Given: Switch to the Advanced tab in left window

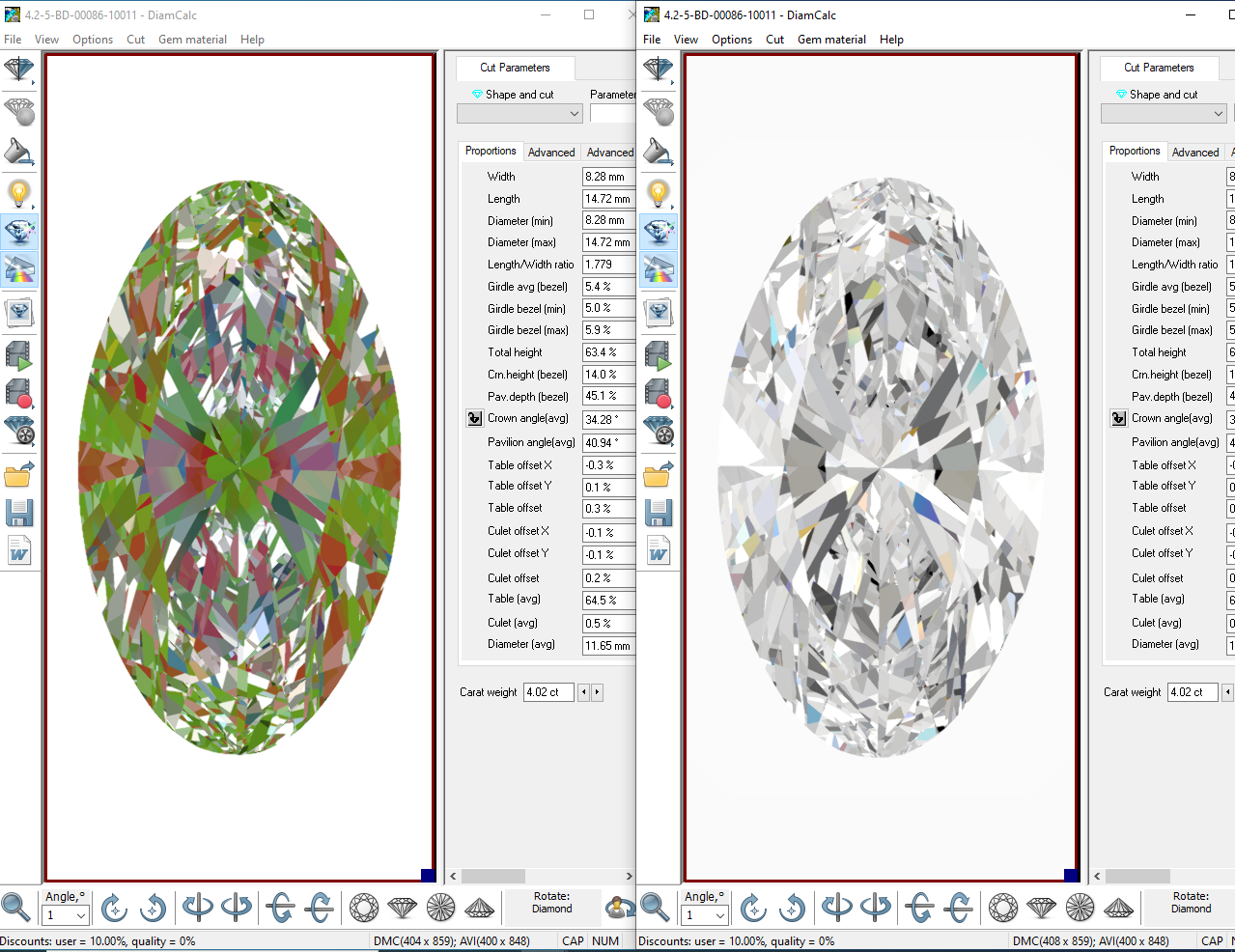Looking at the screenshot, I should 551,153.
